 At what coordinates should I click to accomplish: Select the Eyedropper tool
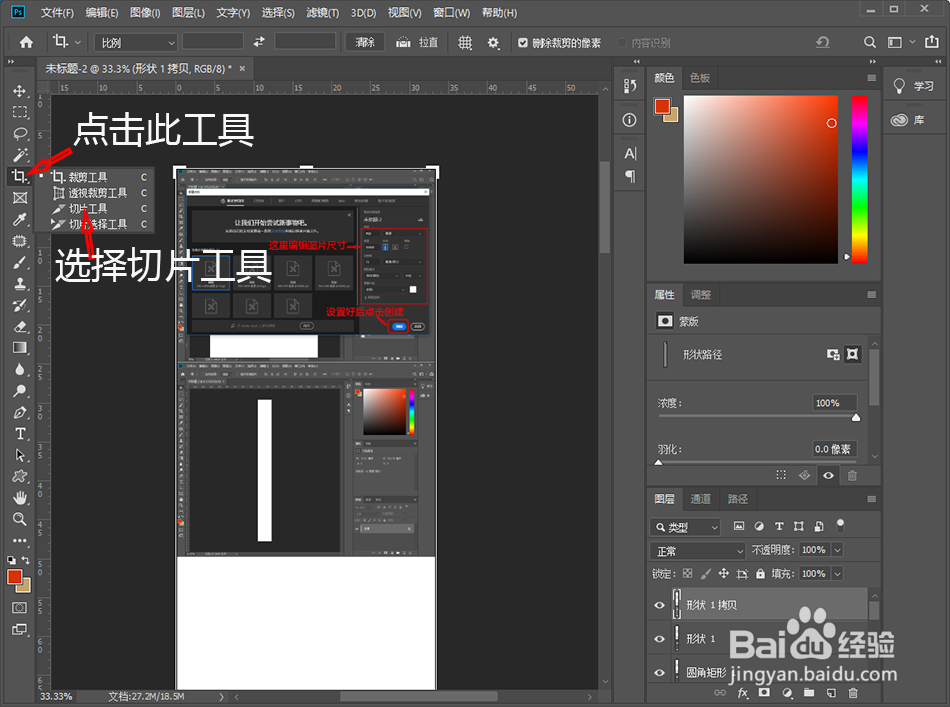tap(19, 219)
